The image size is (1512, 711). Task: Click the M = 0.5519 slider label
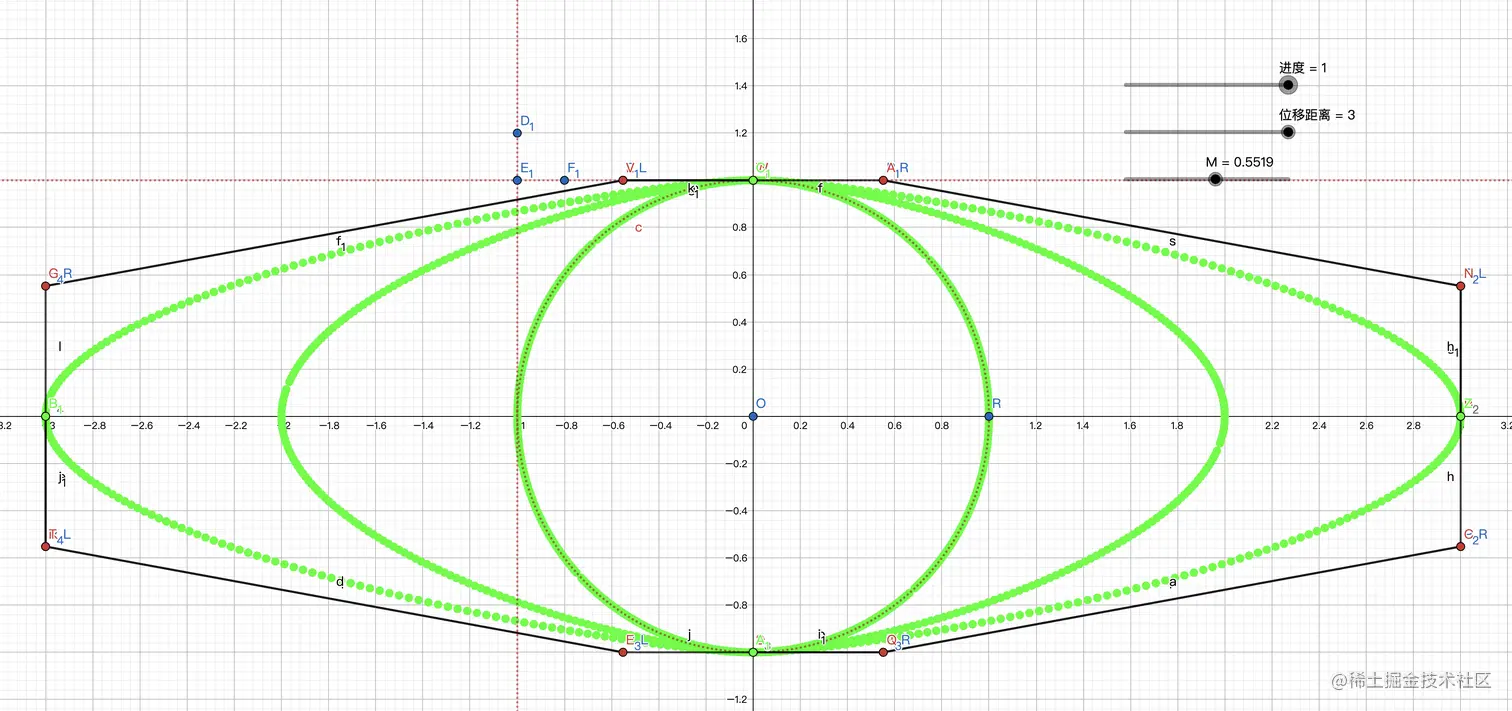click(1239, 162)
